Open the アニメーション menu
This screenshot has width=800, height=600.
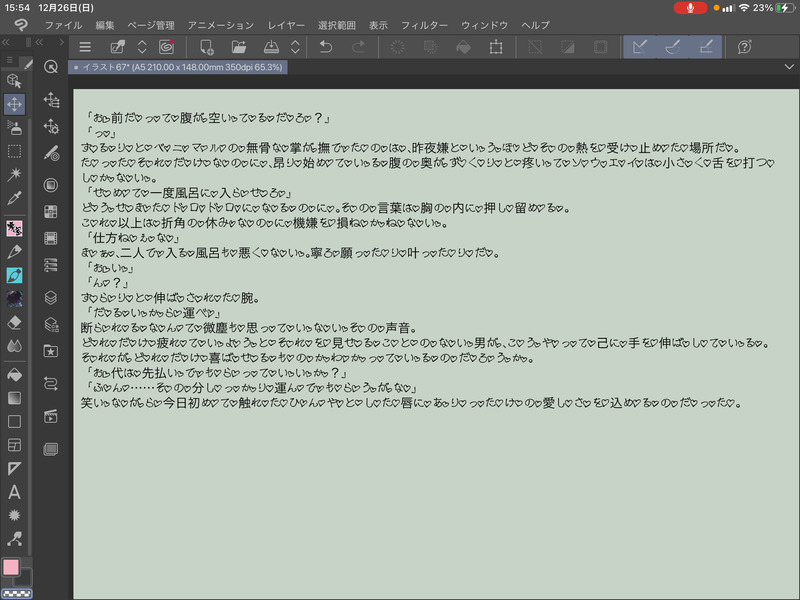(x=220, y=25)
